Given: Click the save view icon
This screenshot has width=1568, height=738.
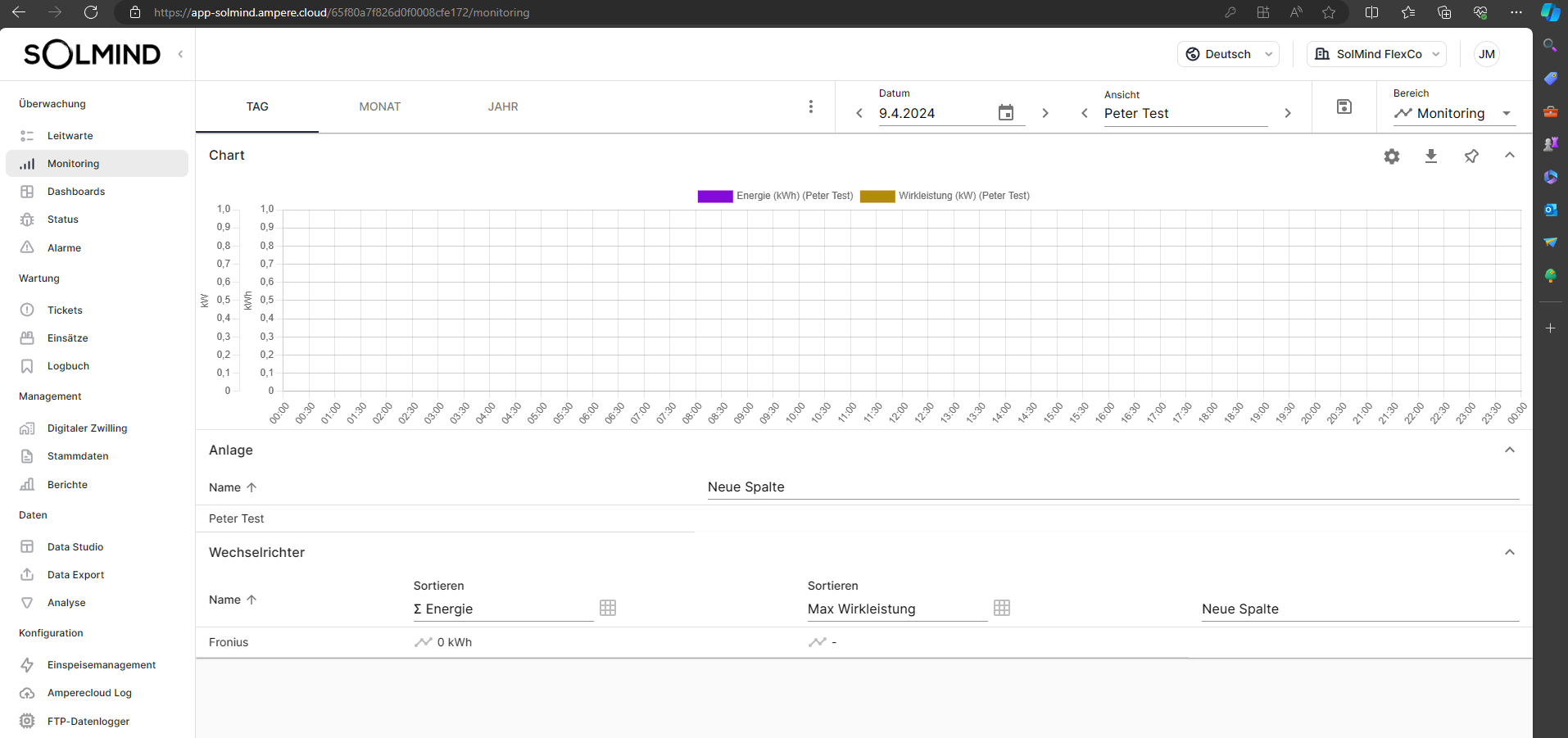Looking at the screenshot, I should (x=1344, y=106).
